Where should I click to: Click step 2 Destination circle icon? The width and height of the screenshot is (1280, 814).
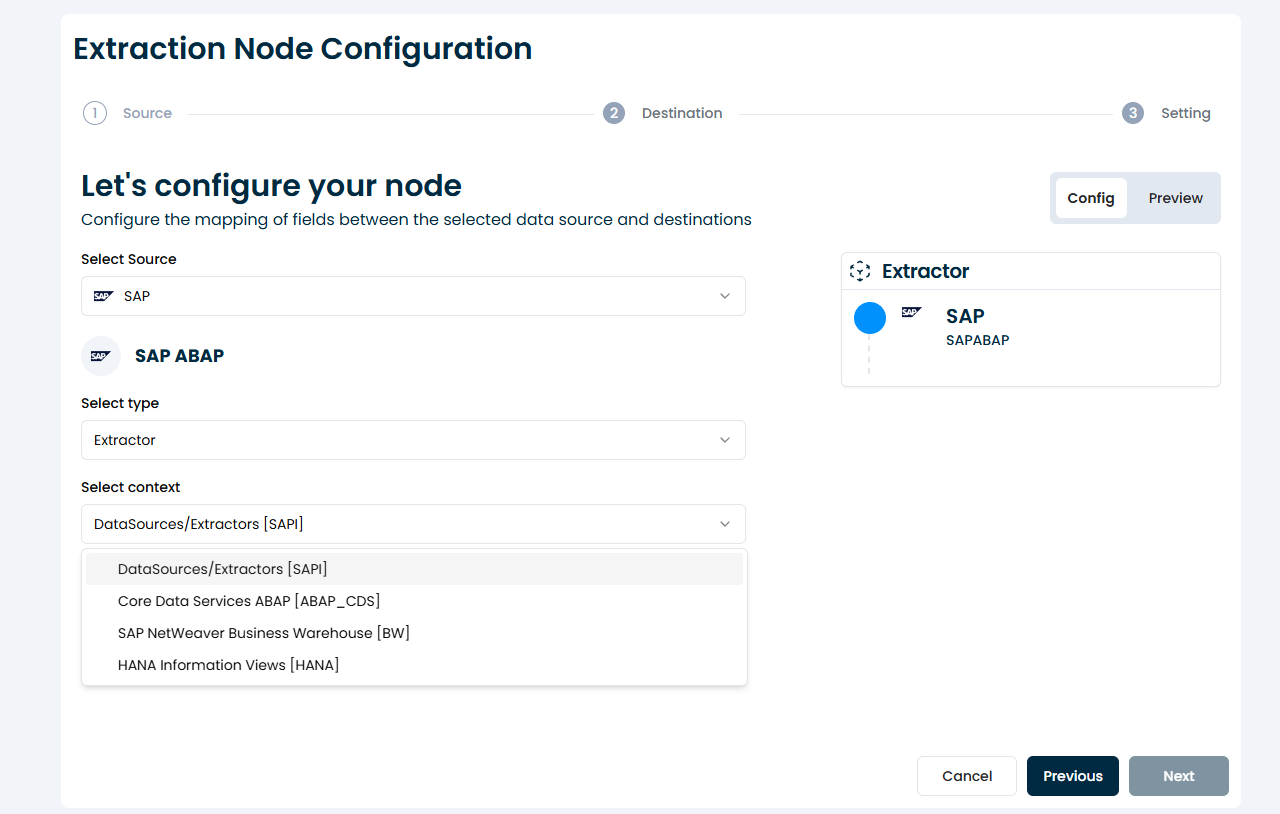pyautogui.click(x=614, y=113)
